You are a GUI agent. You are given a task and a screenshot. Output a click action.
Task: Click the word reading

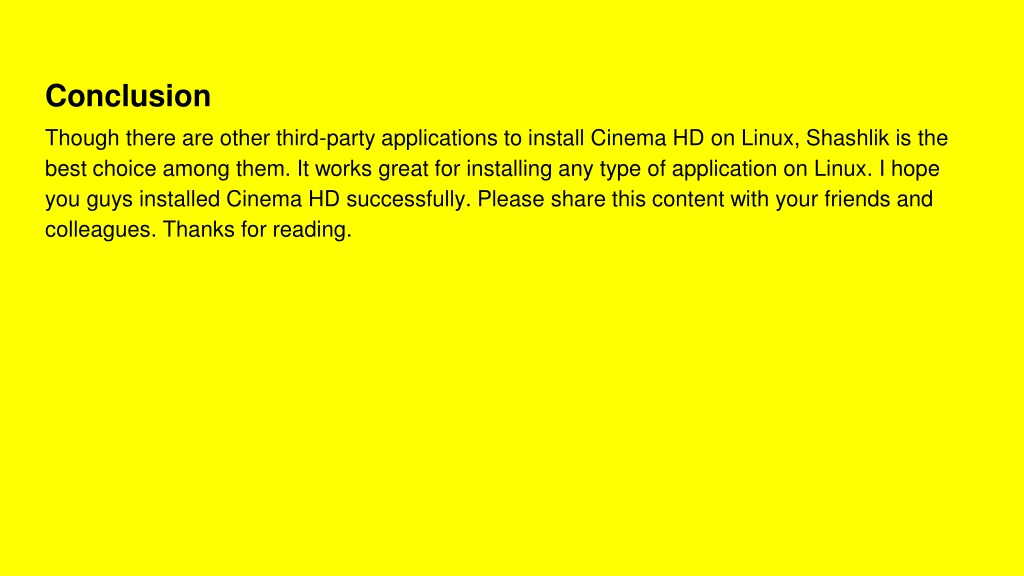pyautogui.click(x=312, y=230)
